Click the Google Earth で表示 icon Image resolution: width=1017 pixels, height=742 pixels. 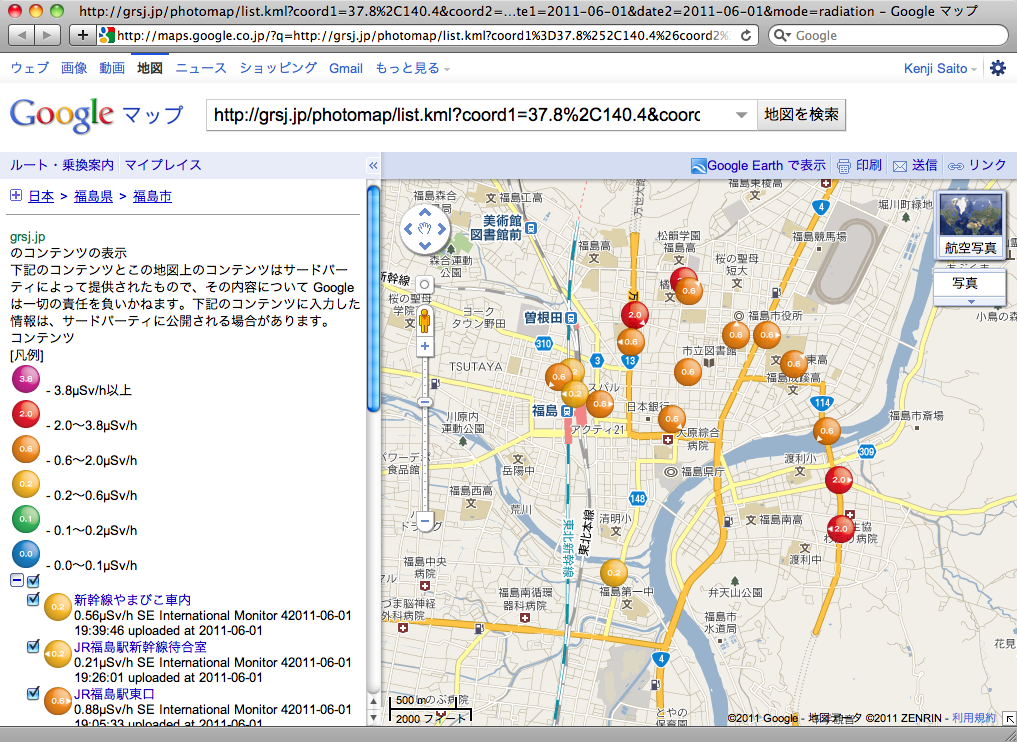tap(699, 166)
